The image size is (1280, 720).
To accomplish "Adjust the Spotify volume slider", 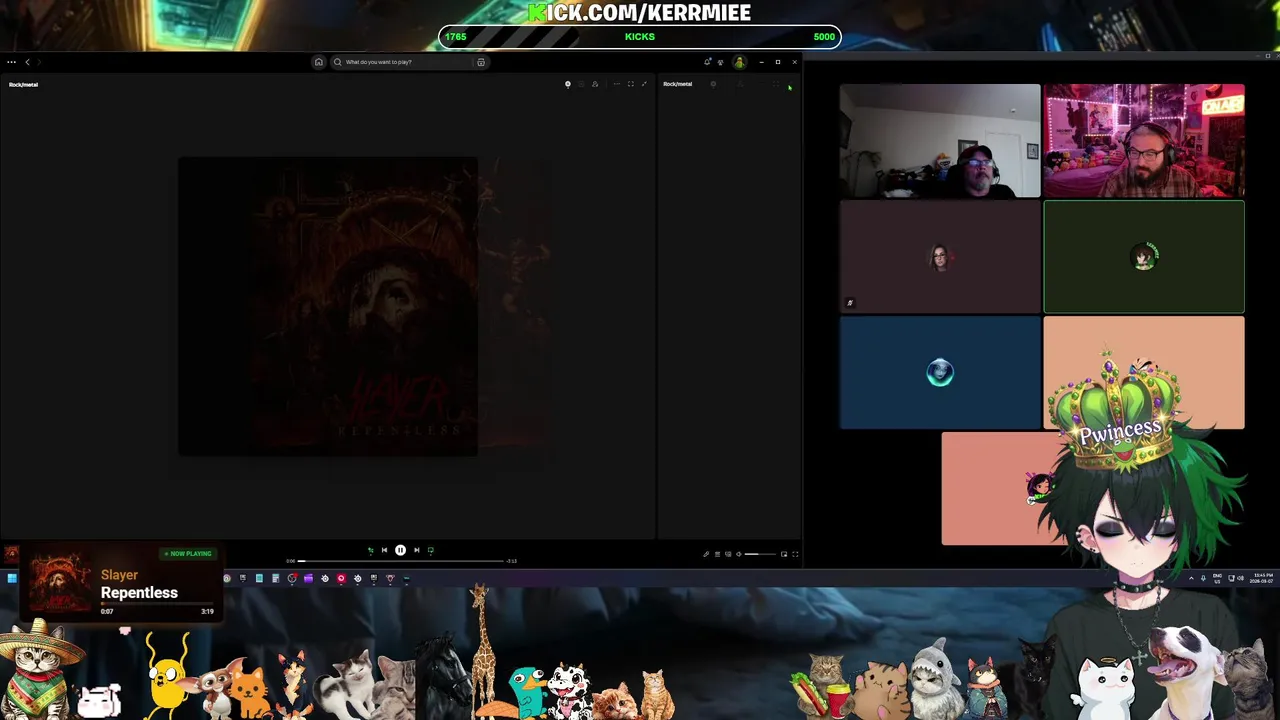I will point(760,554).
